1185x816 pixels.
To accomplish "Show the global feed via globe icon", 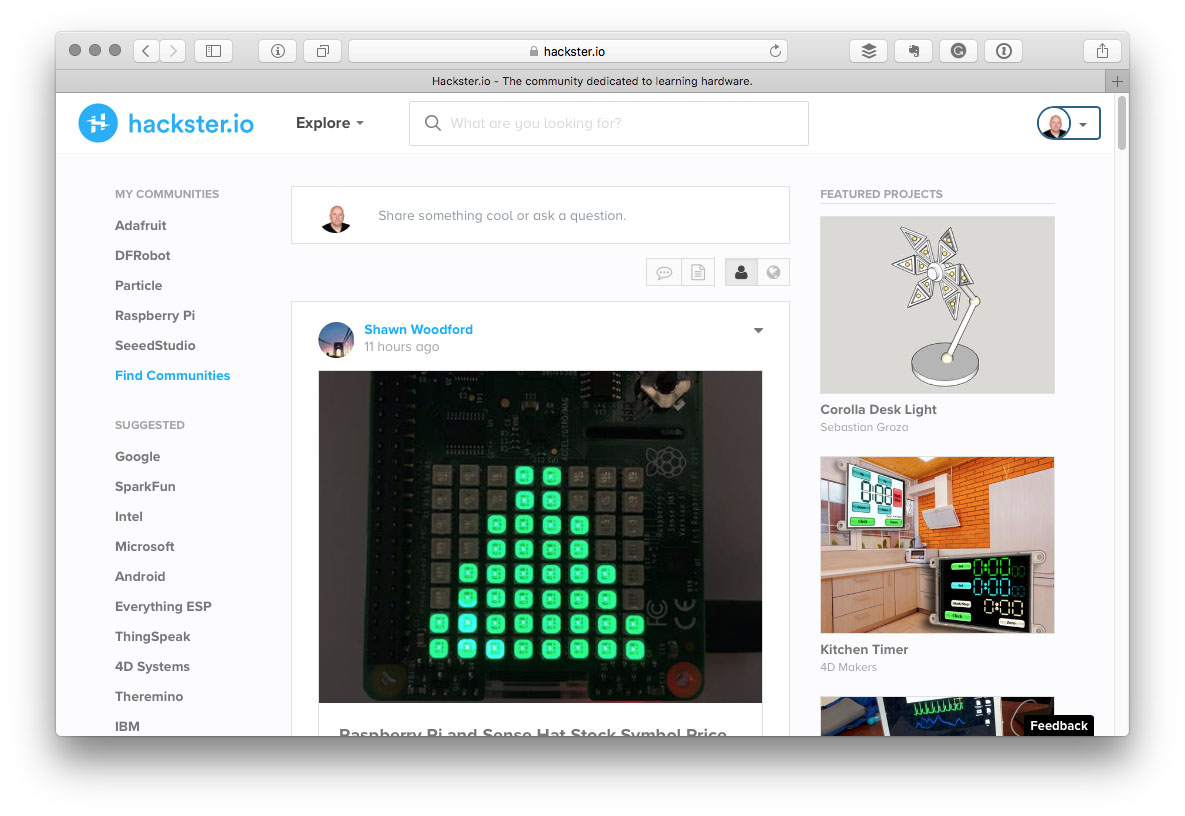I will click(773, 273).
